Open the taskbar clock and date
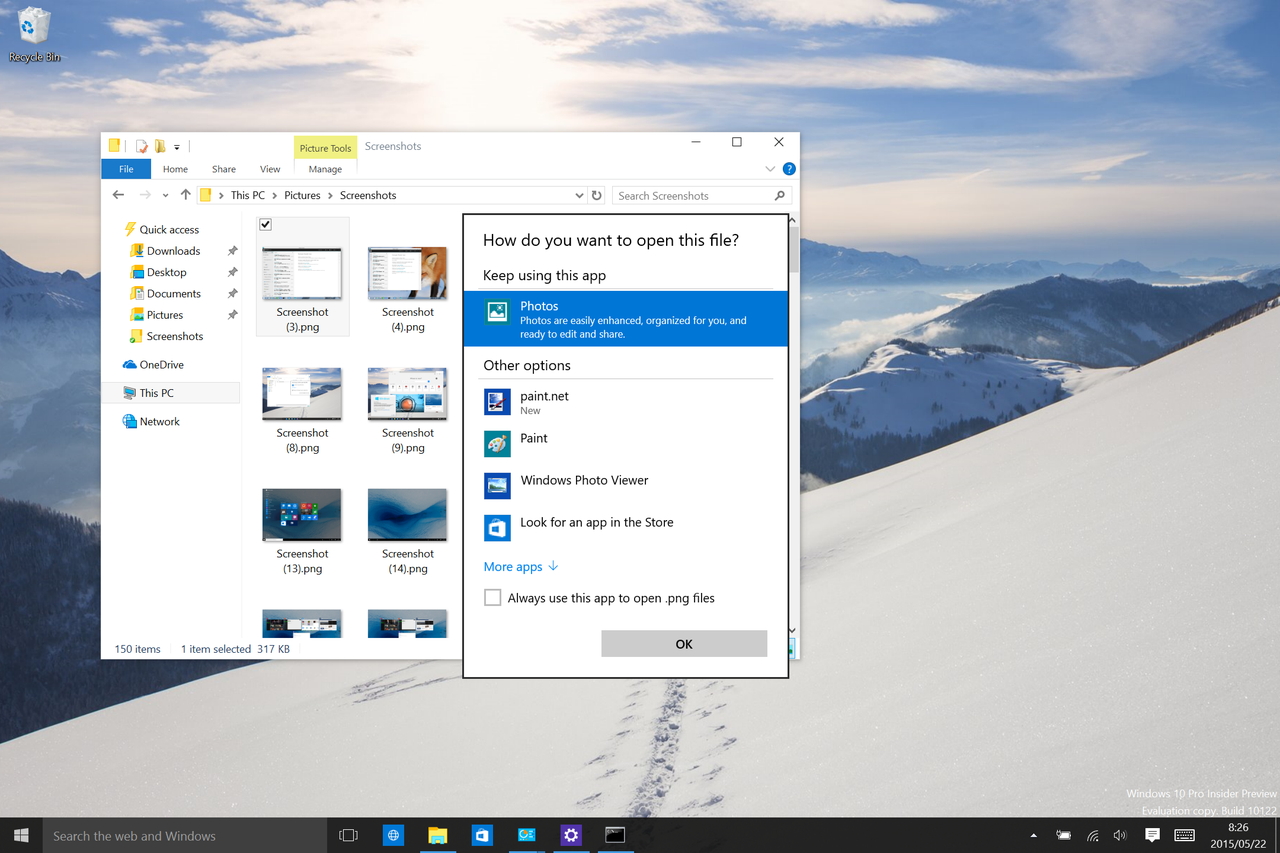The image size is (1280, 853). [x=1238, y=835]
